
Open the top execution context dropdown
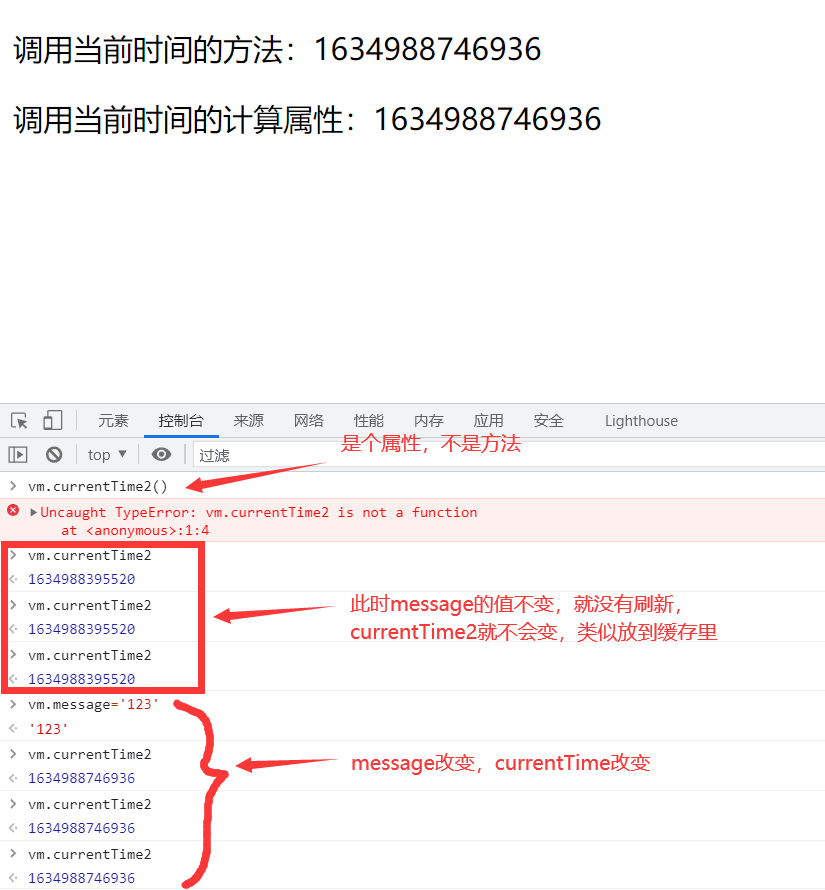click(x=105, y=454)
